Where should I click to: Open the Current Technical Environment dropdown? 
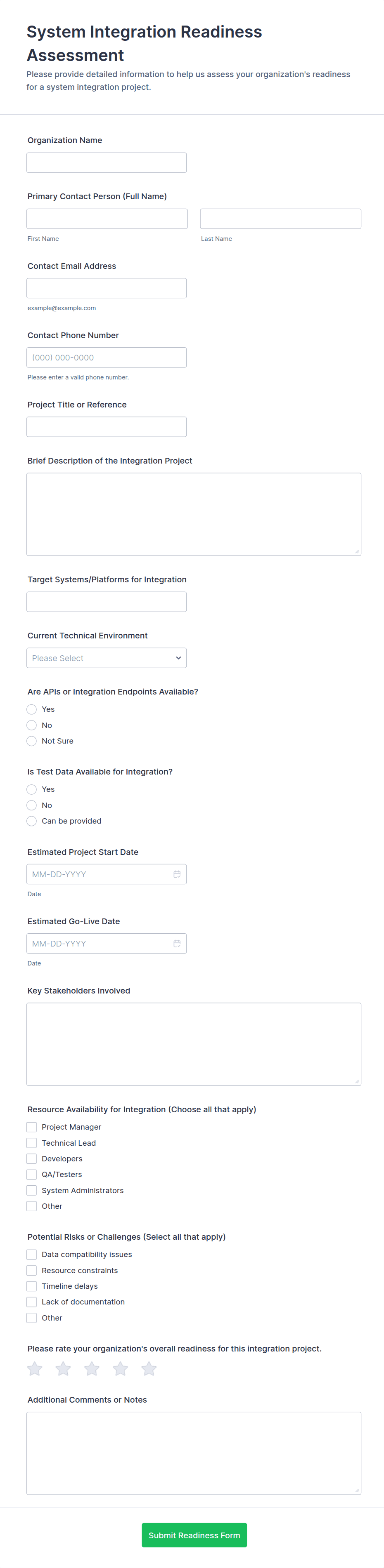(x=107, y=658)
